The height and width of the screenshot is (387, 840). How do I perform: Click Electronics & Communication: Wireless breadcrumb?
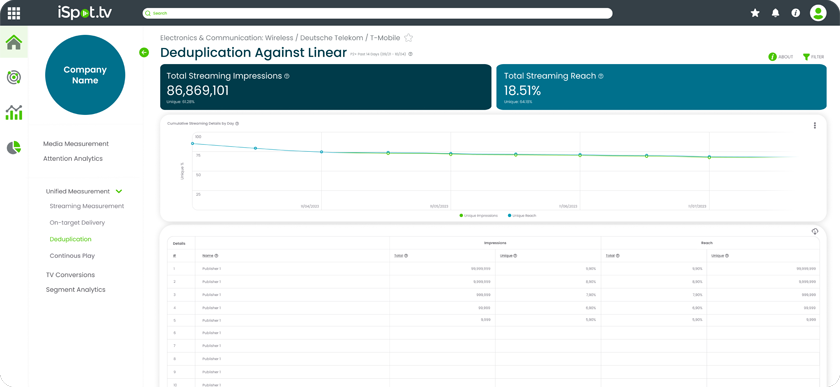pos(227,38)
